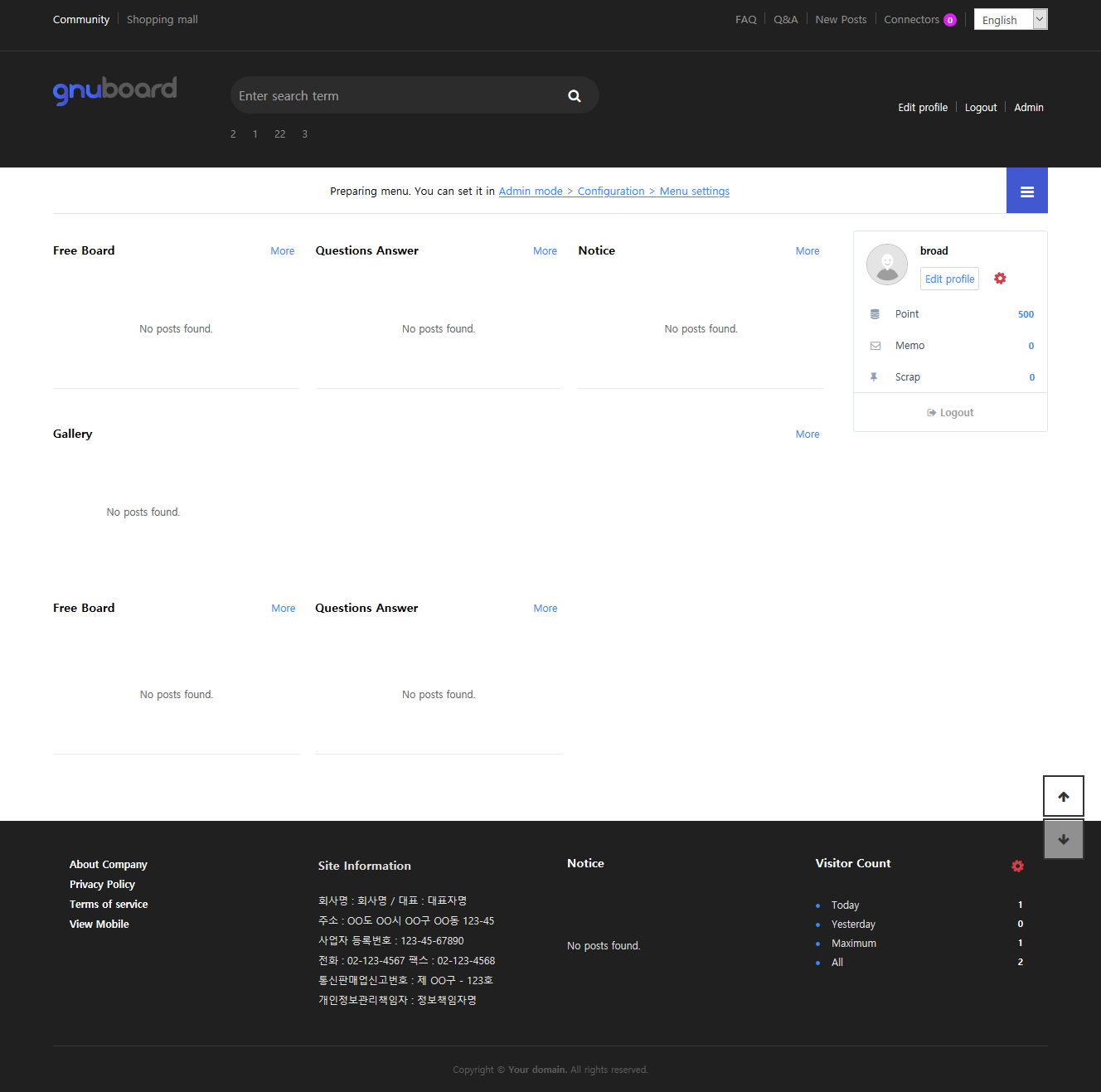Click the scroll-to-bottom arrow button
Screen dimensions: 1101x1092
[1063, 840]
